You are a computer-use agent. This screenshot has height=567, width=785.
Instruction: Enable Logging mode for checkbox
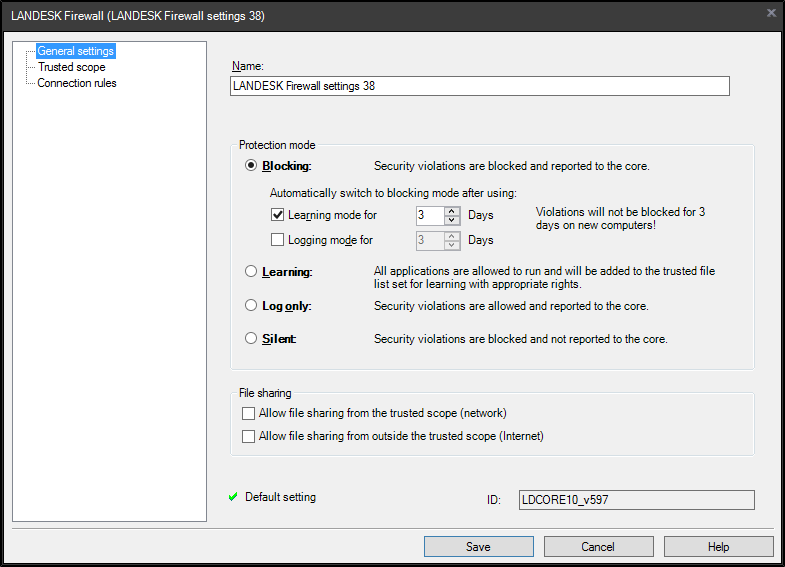pos(278,240)
